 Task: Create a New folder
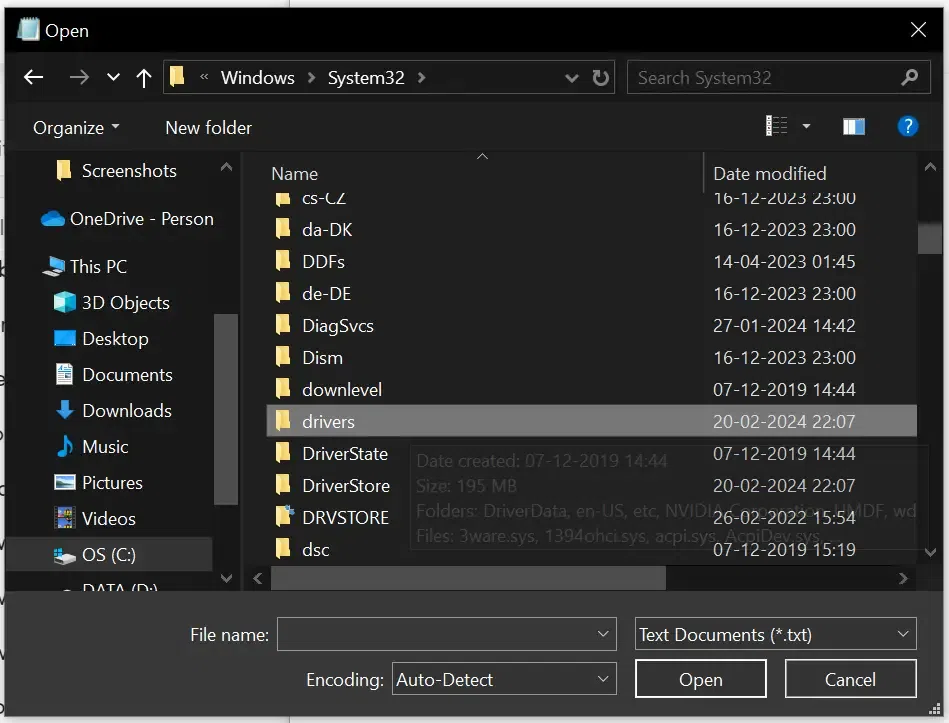pos(208,128)
